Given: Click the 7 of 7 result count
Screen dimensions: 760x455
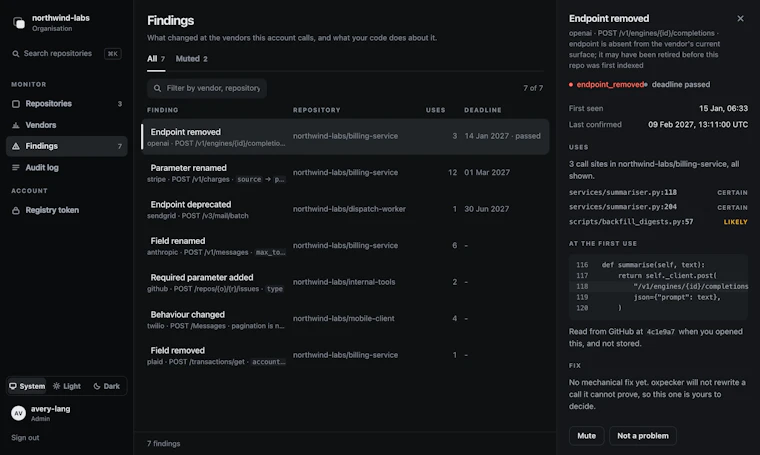Looking at the screenshot, I should pos(533,88).
